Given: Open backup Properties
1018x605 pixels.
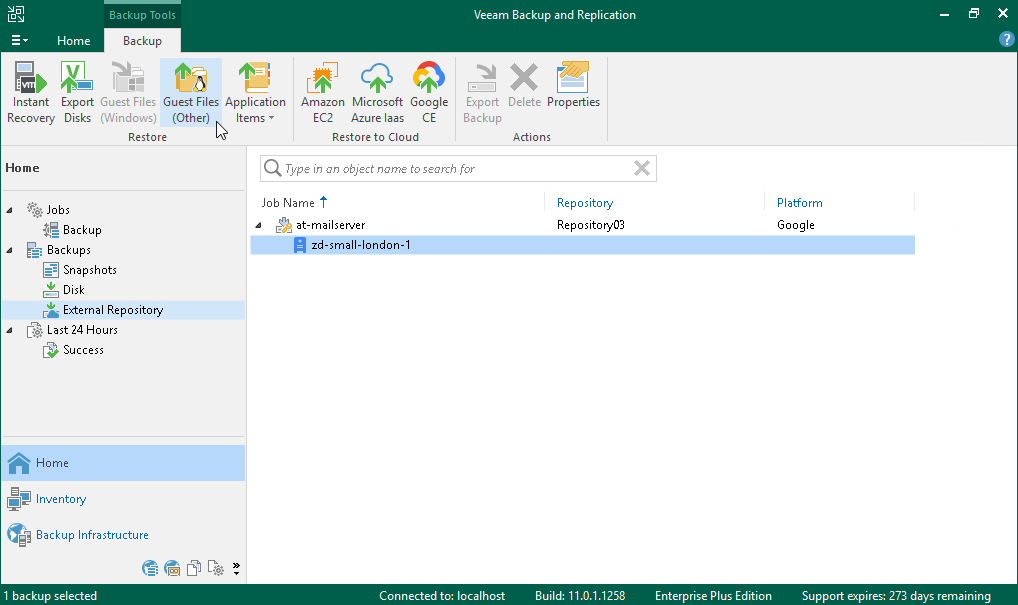Looking at the screenshot, I should click(x=573, y=86).
